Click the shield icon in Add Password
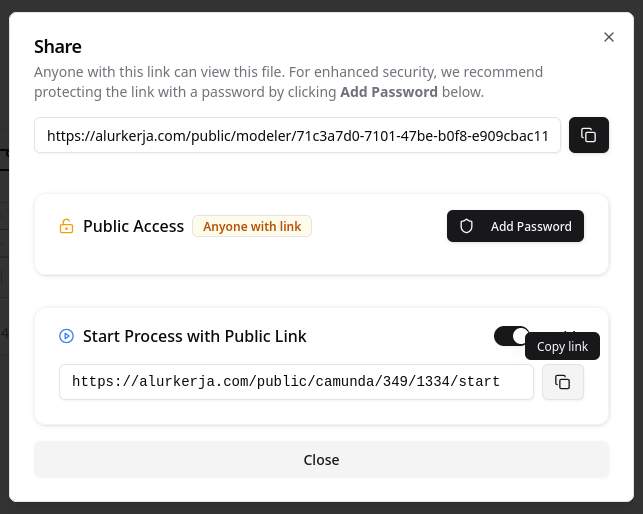 [466, 227]
